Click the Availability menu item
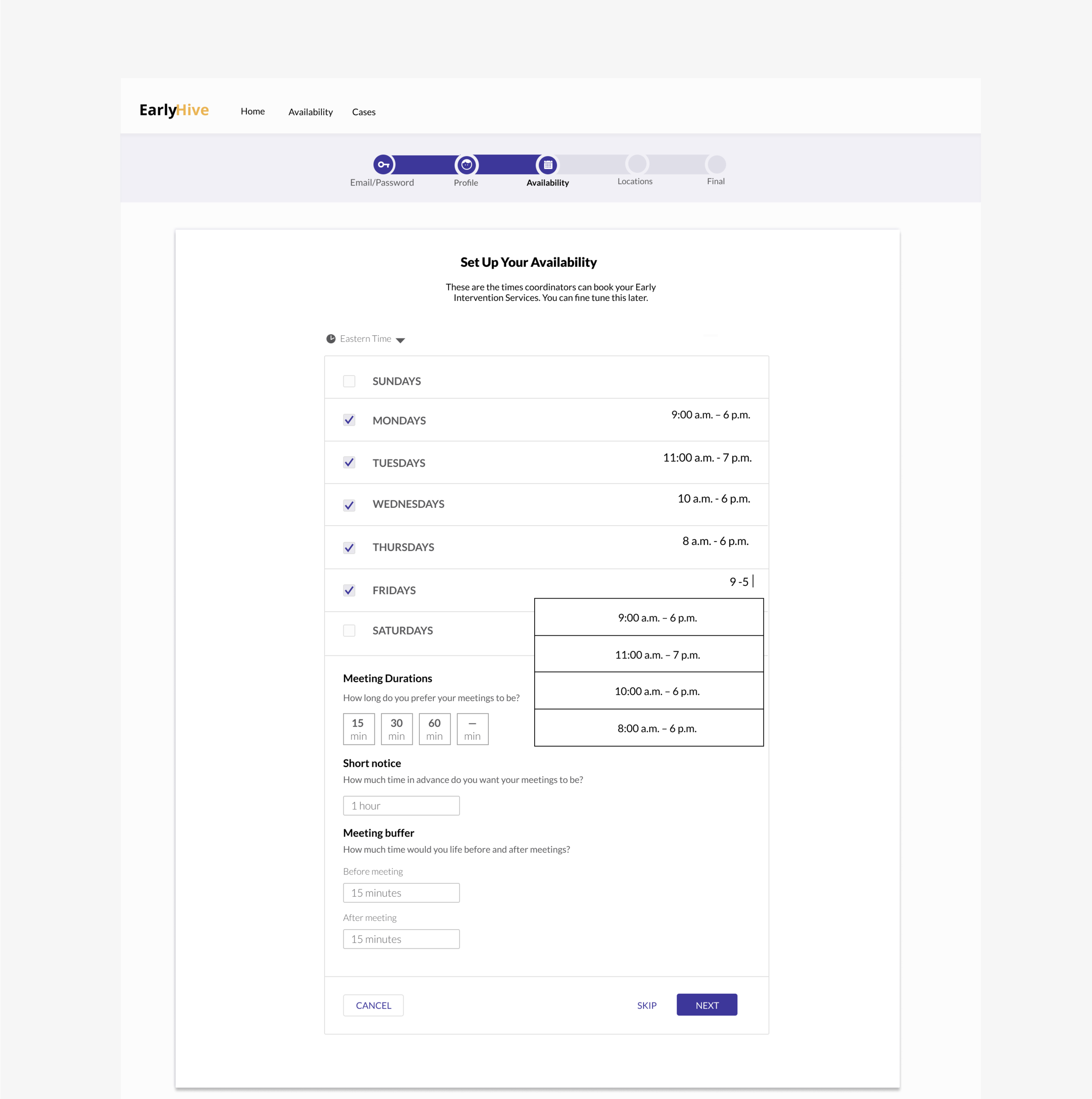 click(x=309, y=111)
